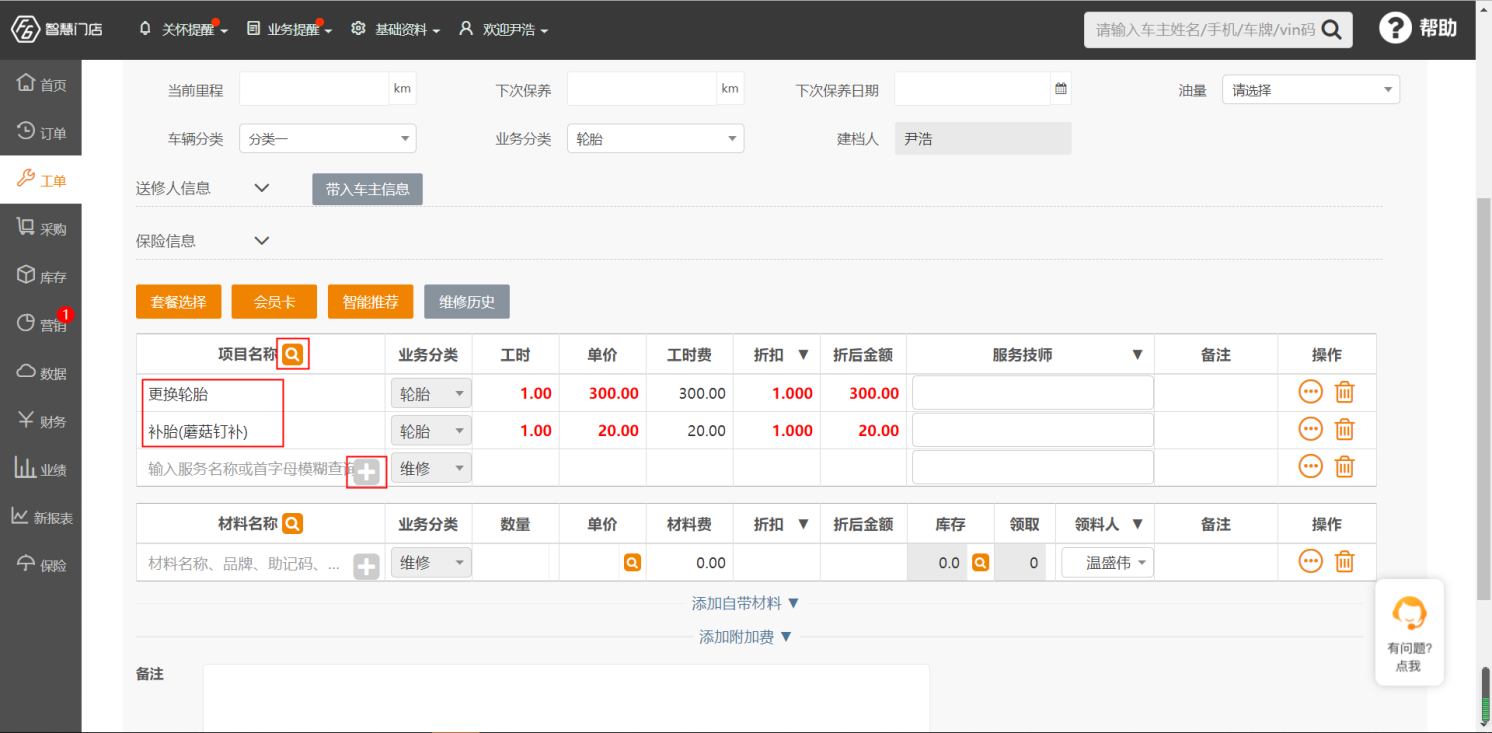Expand 添加附加费
The image size is (1492, 733).
(x=746, y=637)
